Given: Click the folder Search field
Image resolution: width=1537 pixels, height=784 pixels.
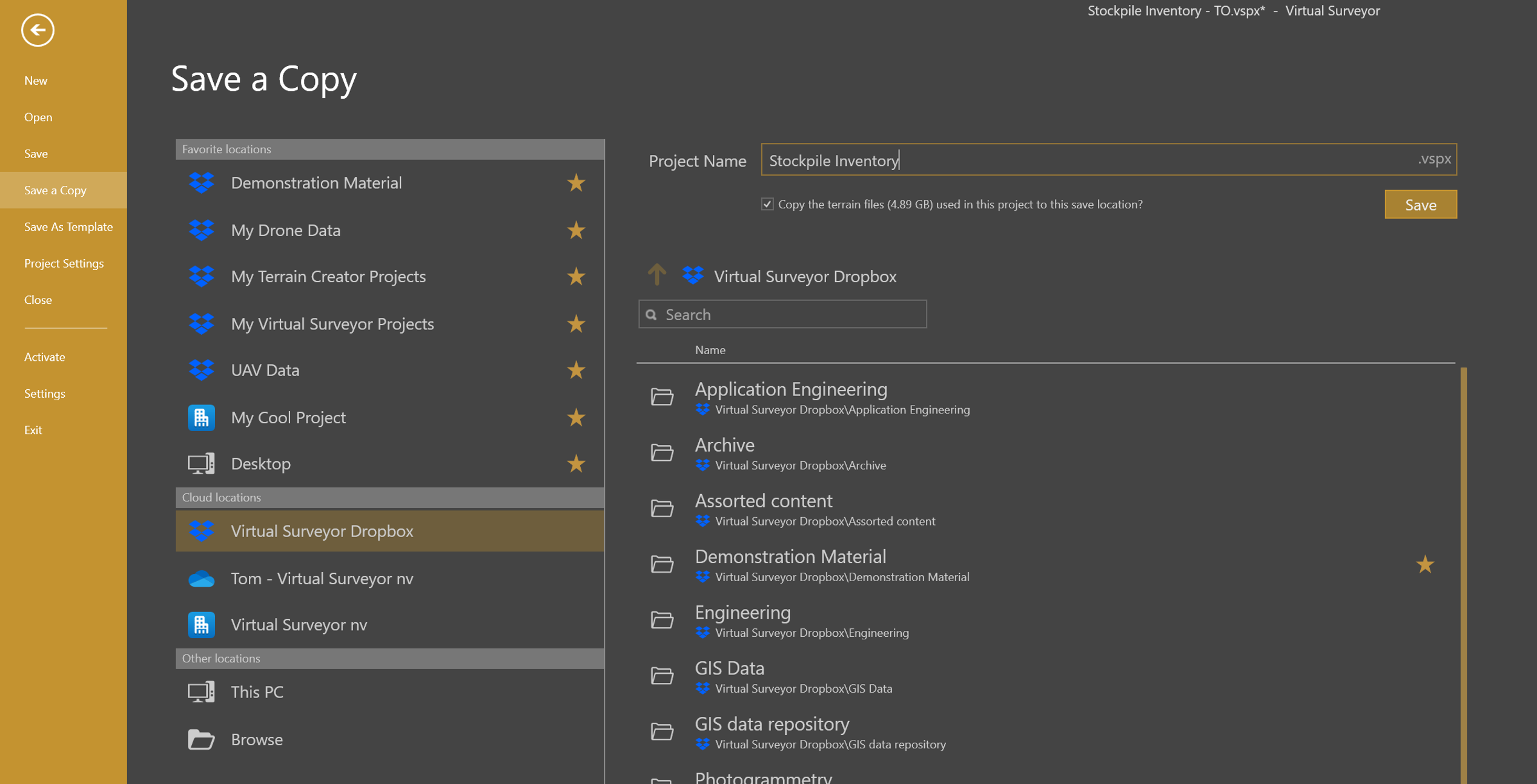Looking at the screenshot, I should pos(782,314).
